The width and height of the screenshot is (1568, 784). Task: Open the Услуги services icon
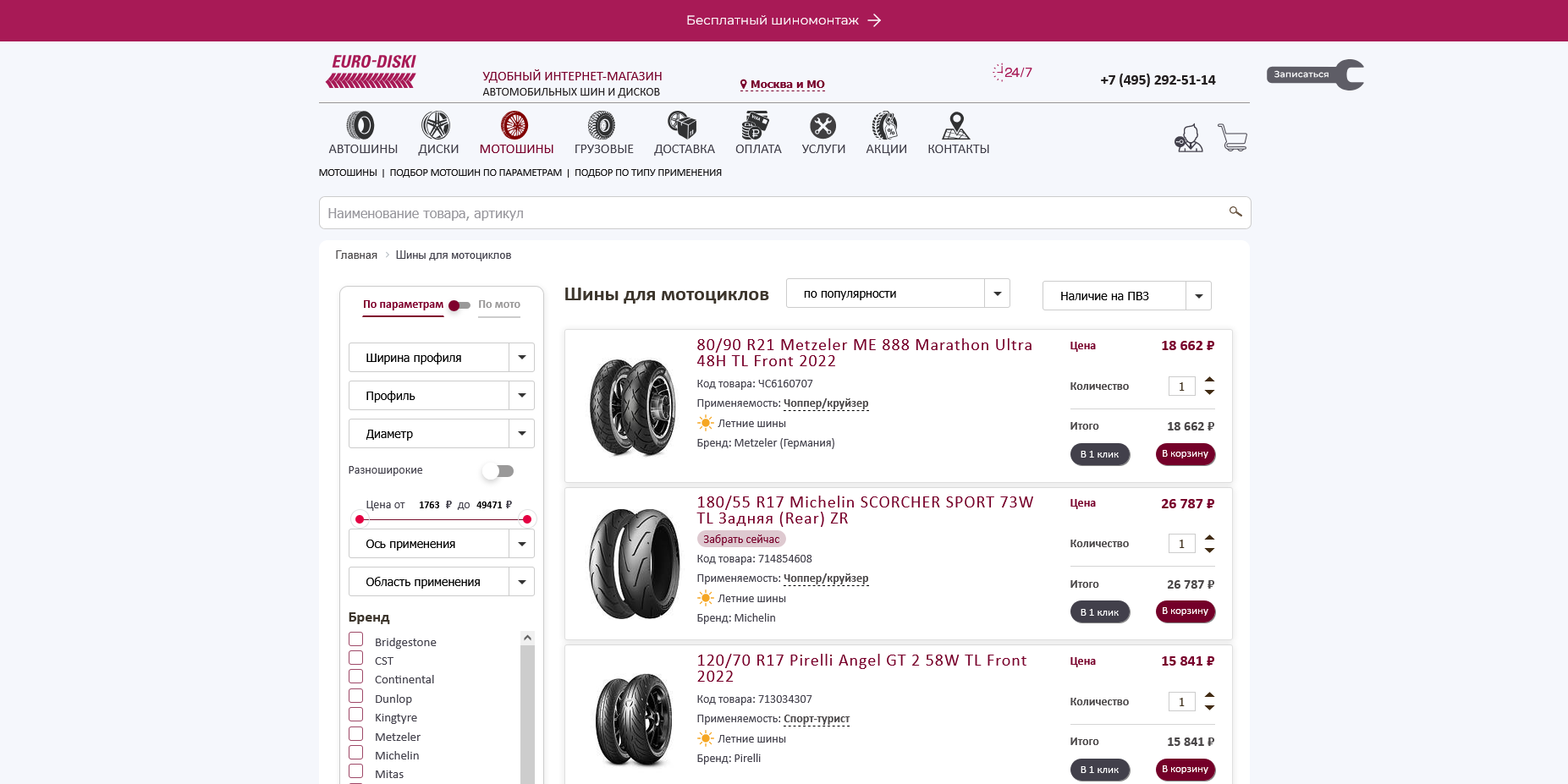(823, 125)
